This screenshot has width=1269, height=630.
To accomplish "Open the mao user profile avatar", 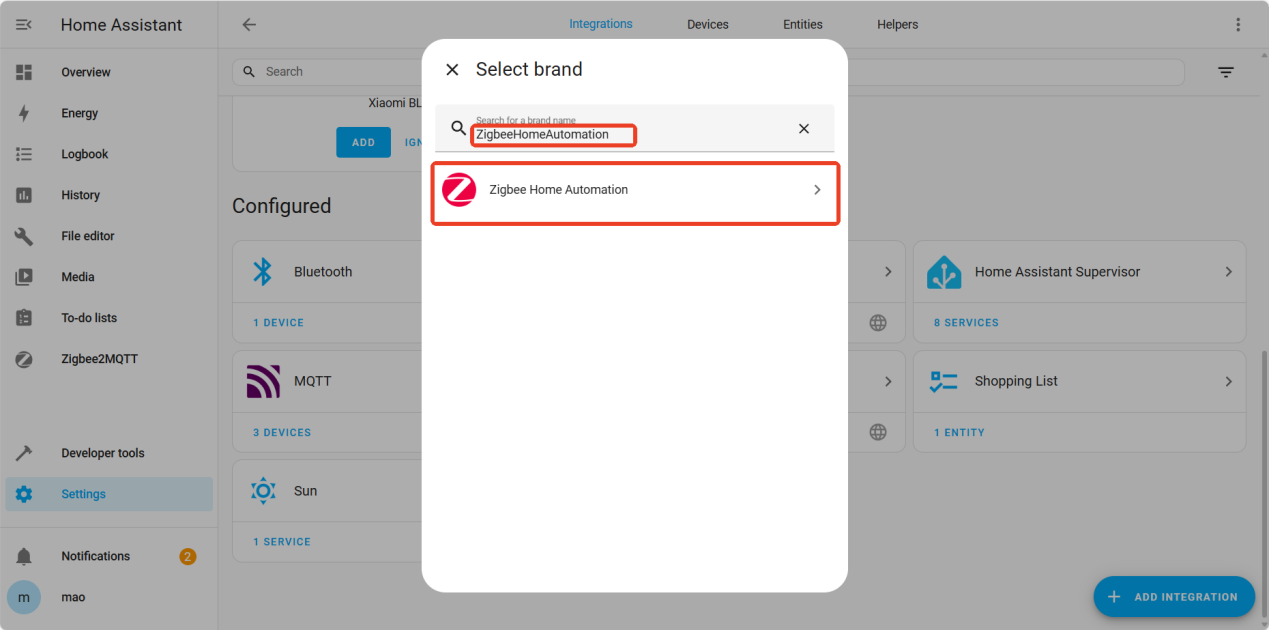I will point(24,597).
